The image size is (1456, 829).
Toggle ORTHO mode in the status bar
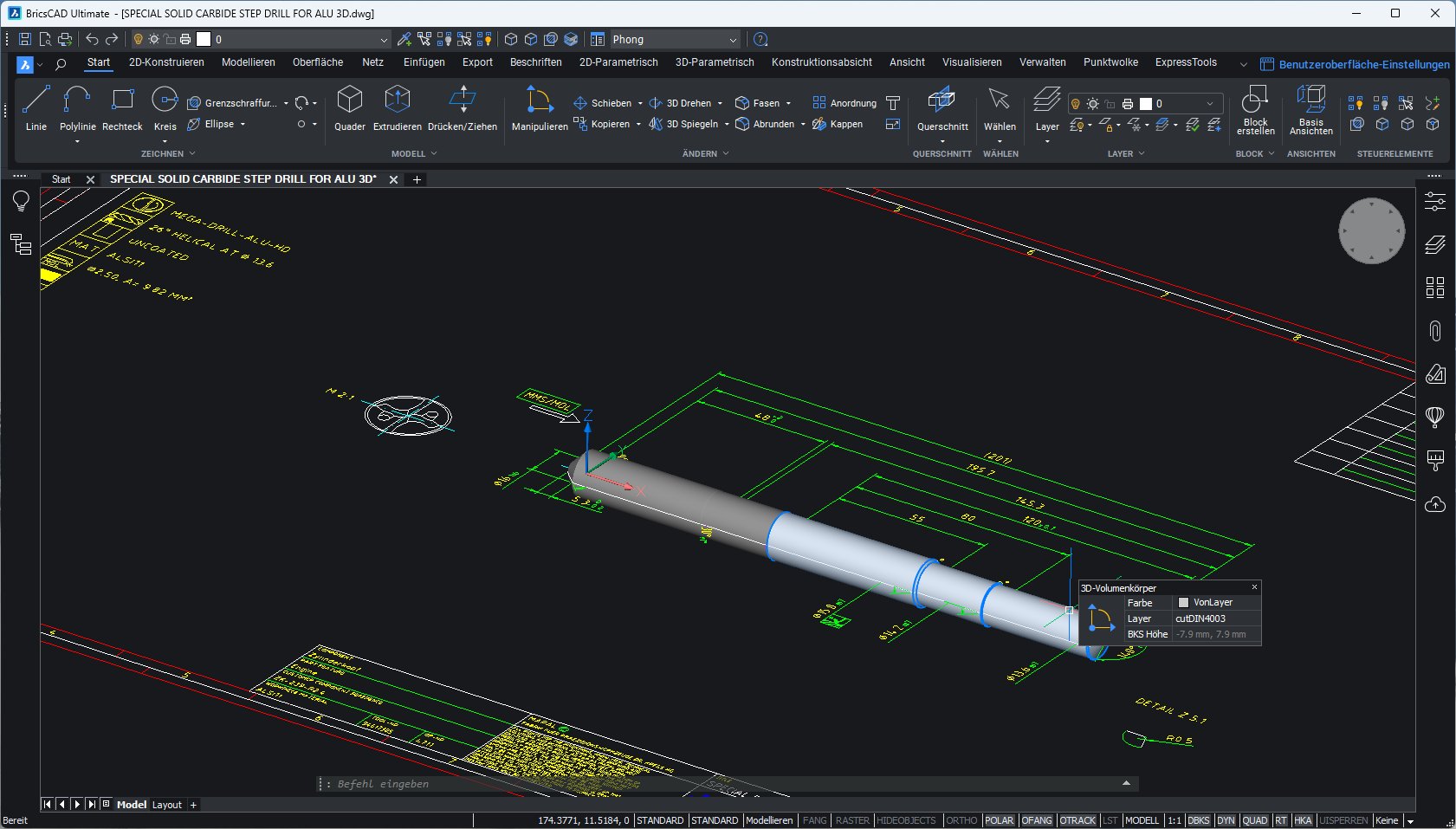click(961, 820)
